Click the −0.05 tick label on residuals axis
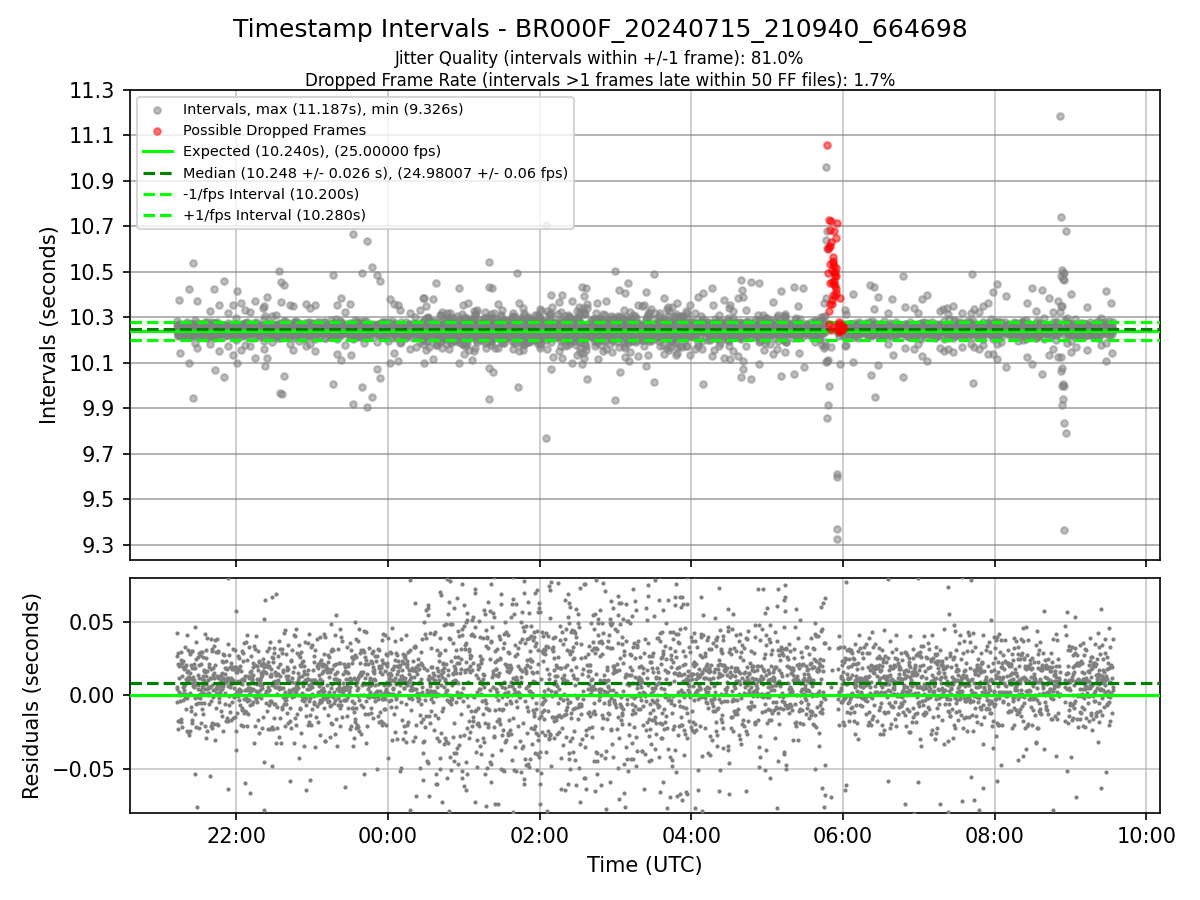The image size is (1200, 900). (x=83, y=769)
